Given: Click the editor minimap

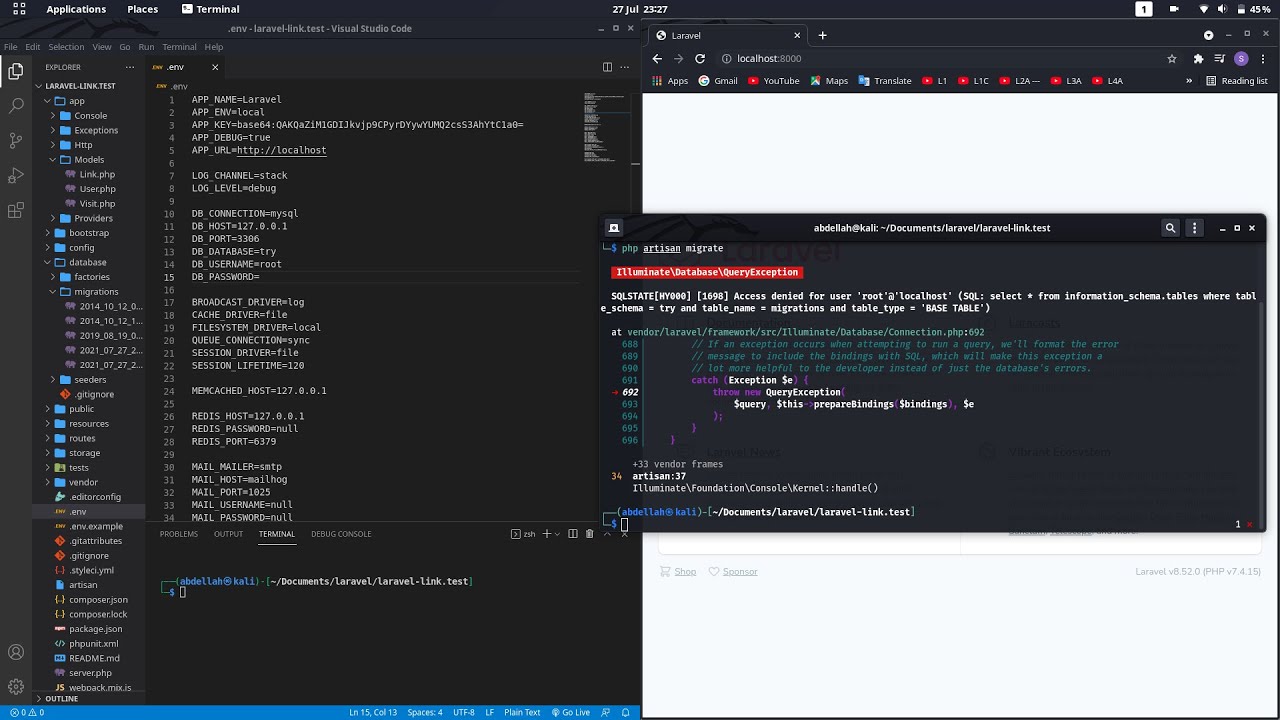Looking at the screenshot, I should 605,128.
